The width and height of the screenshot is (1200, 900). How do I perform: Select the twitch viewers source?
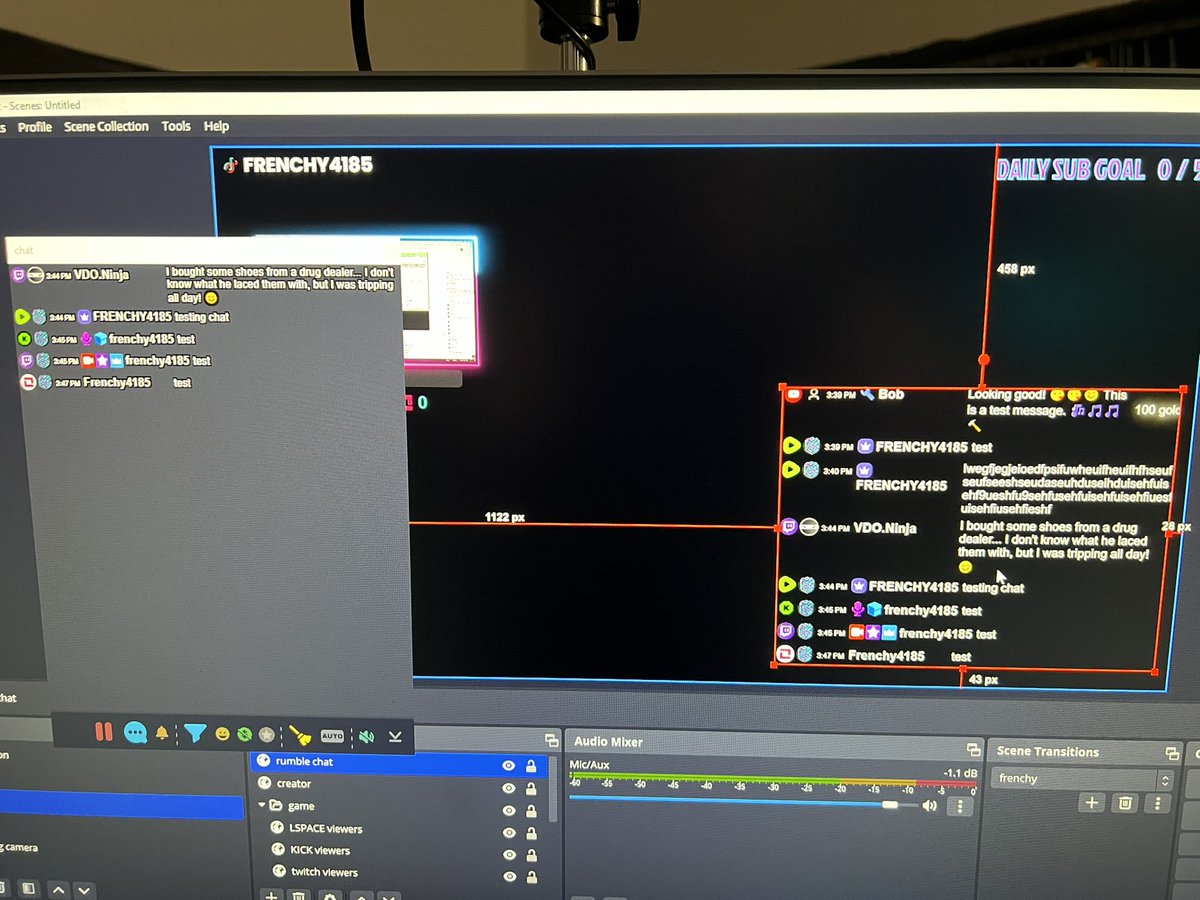coord(326,872)
